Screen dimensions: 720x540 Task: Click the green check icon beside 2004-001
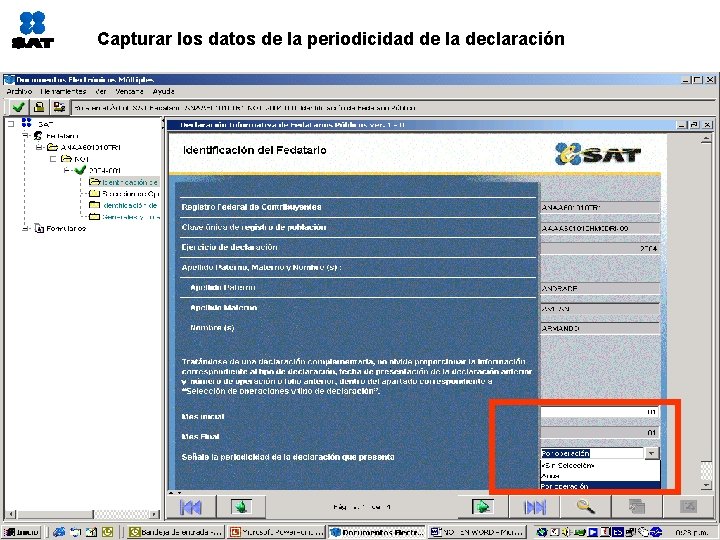coord(80,170)
